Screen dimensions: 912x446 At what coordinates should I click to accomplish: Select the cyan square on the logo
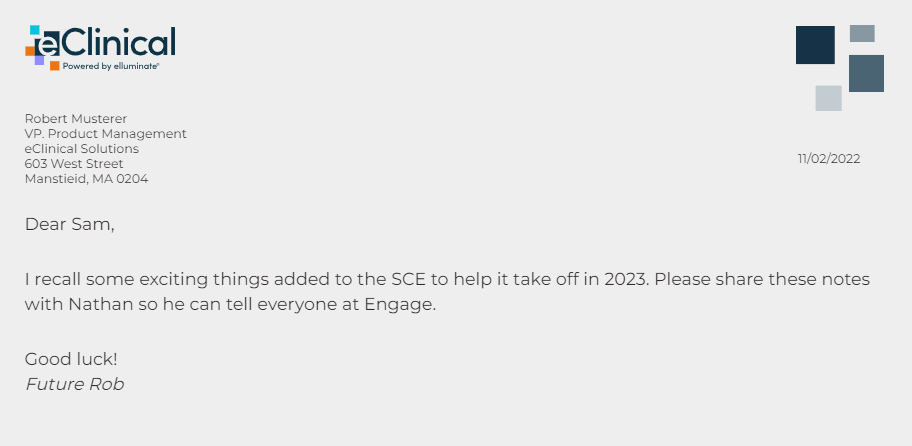click(x=36, y=31)
